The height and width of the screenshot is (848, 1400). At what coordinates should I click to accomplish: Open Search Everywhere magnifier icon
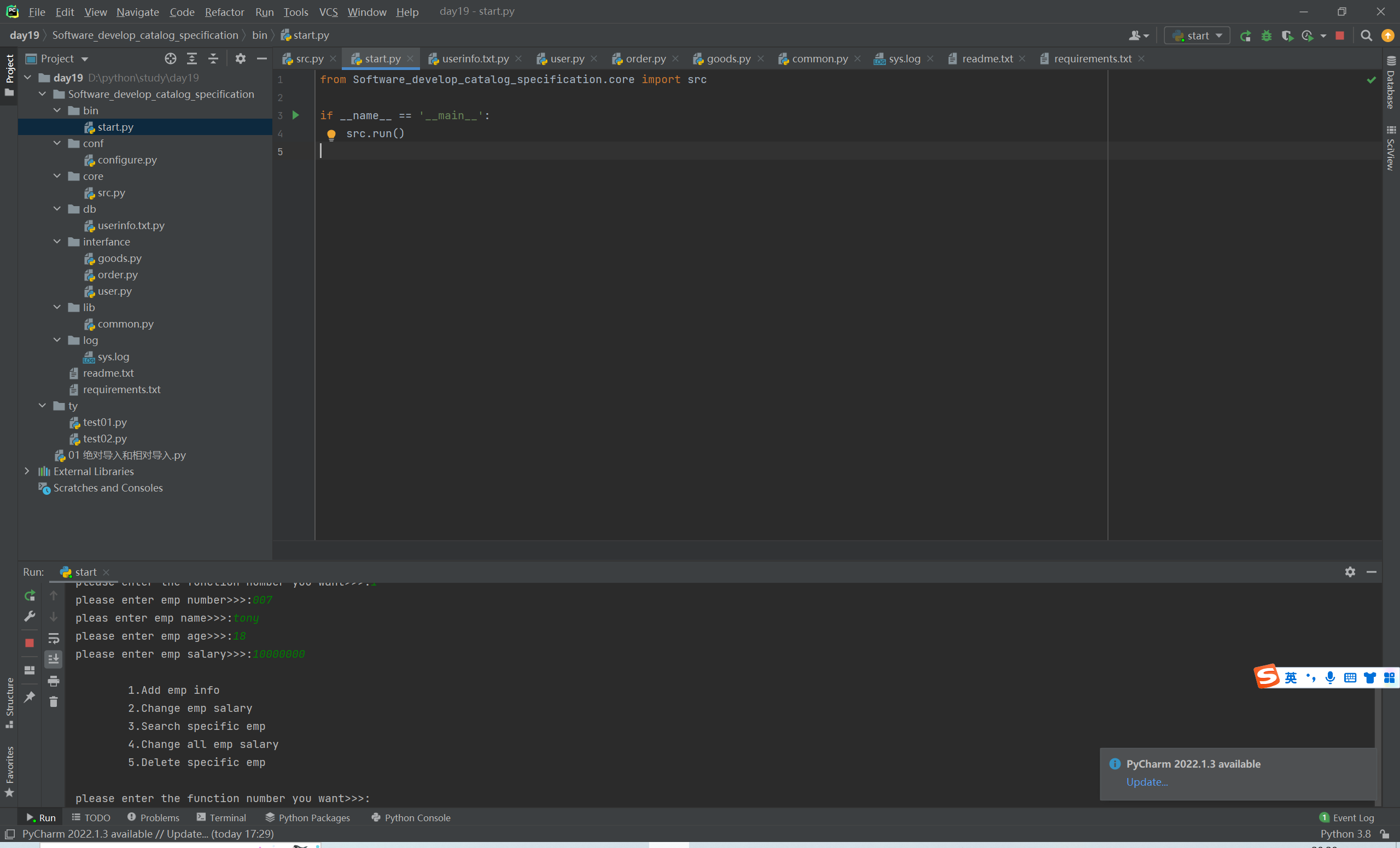(x=1367, y=36)
